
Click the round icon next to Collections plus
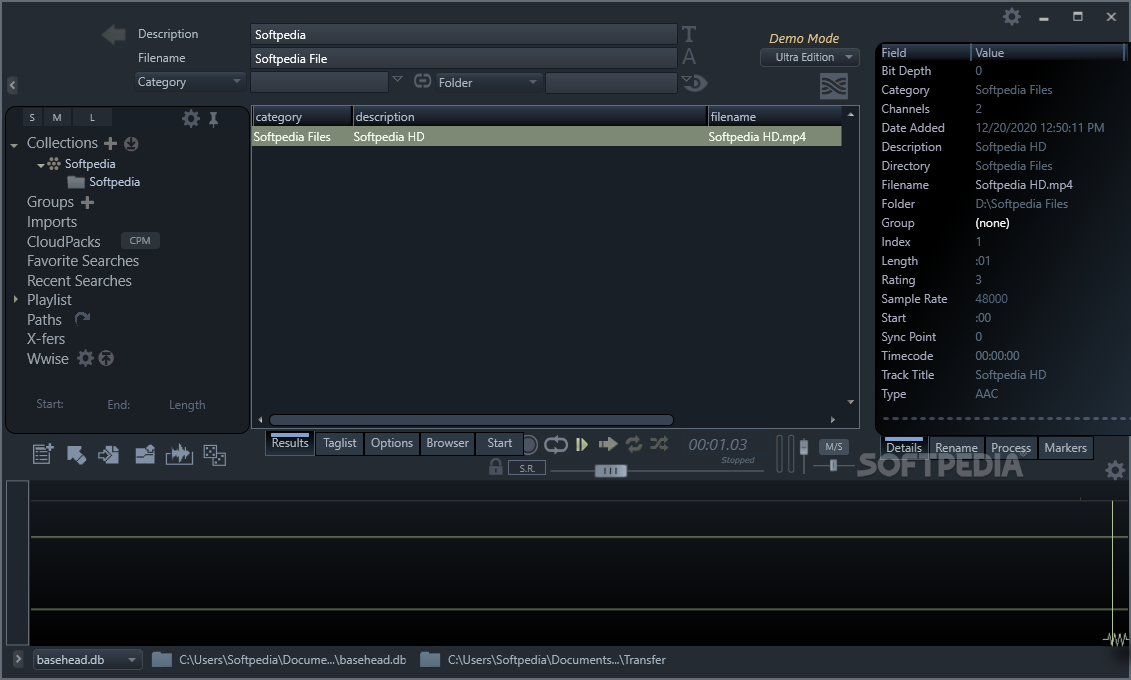click(x=131, y=143)
